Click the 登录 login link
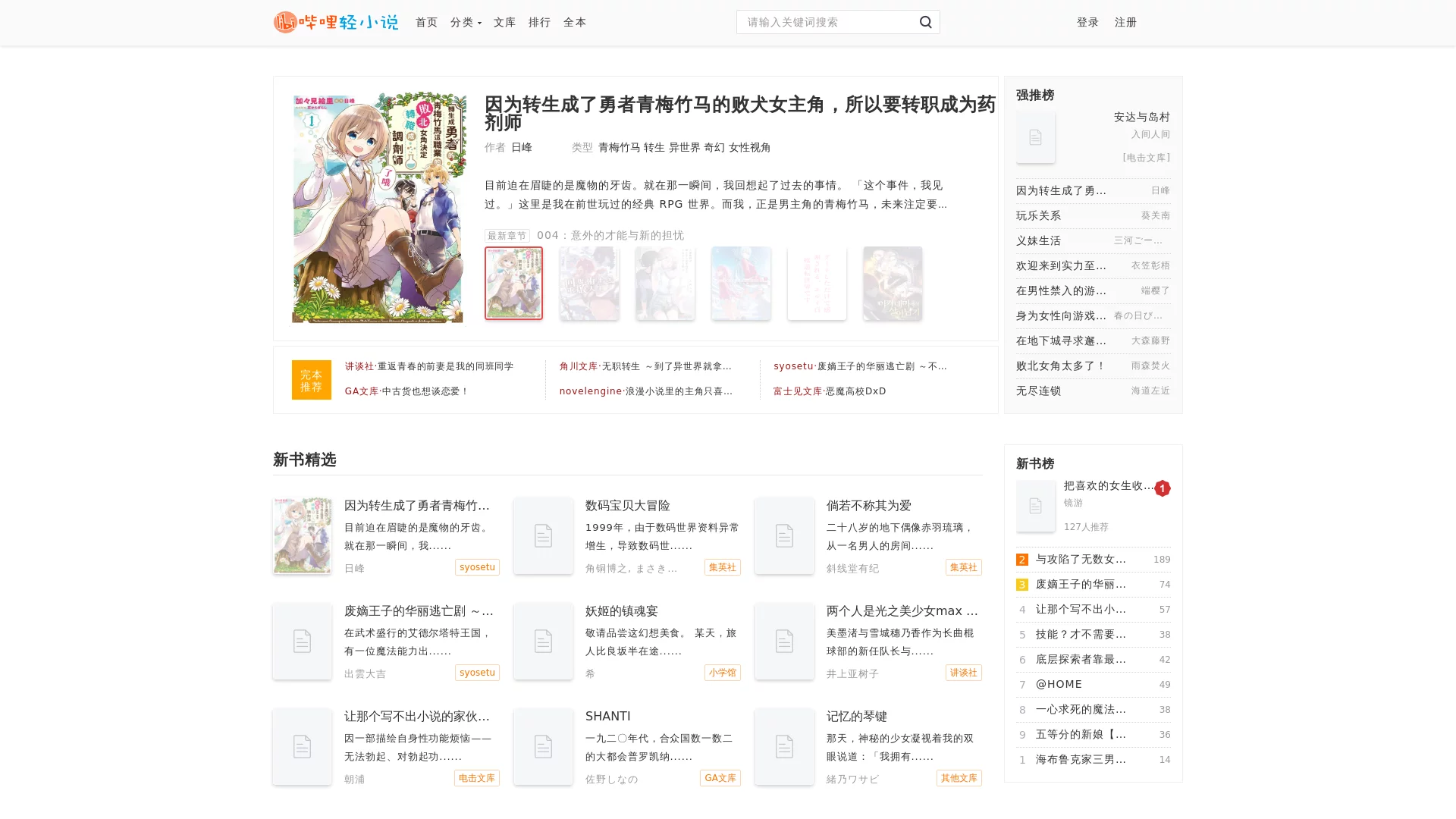The height and width of the screenshot is (819, 1456). coord(1087,22)
